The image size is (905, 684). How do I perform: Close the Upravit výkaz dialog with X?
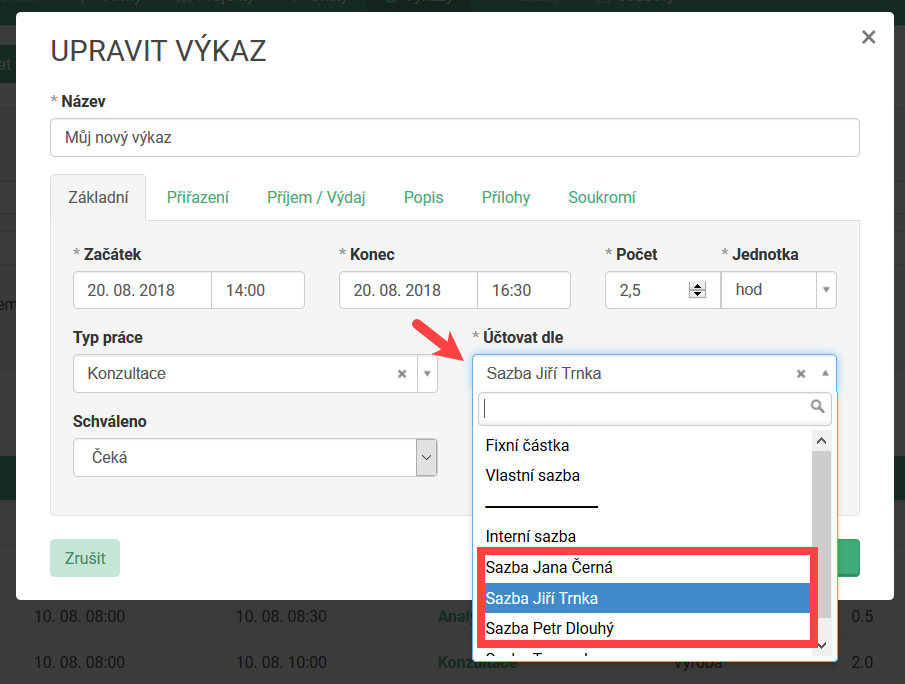(868, 38)
